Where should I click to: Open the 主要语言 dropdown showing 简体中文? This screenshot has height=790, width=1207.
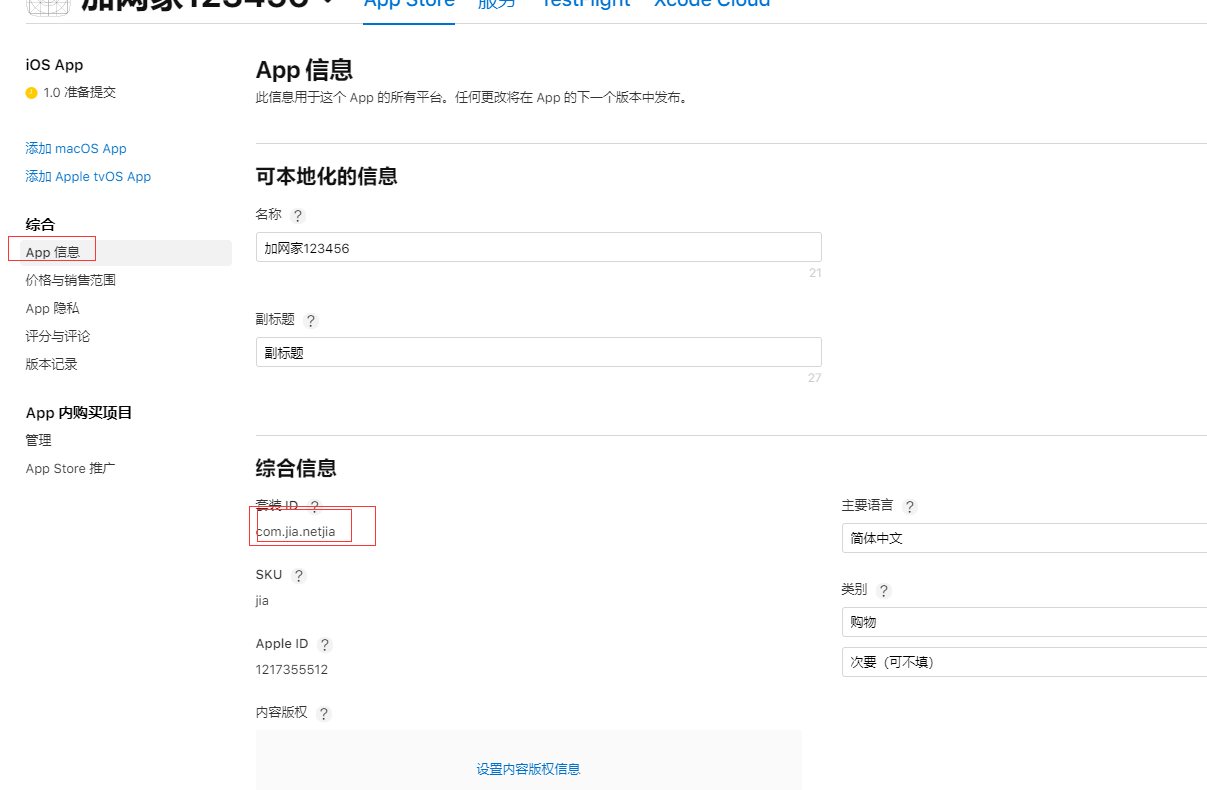coord(1024,538)
